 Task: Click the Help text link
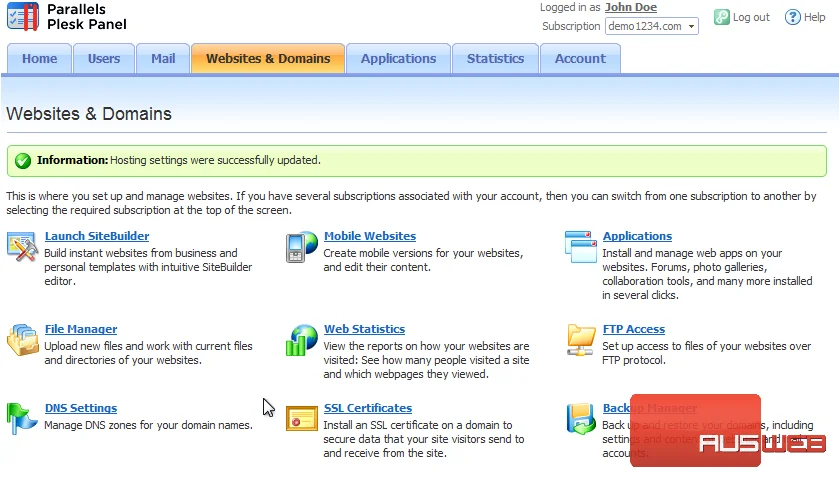coord(814,17)
